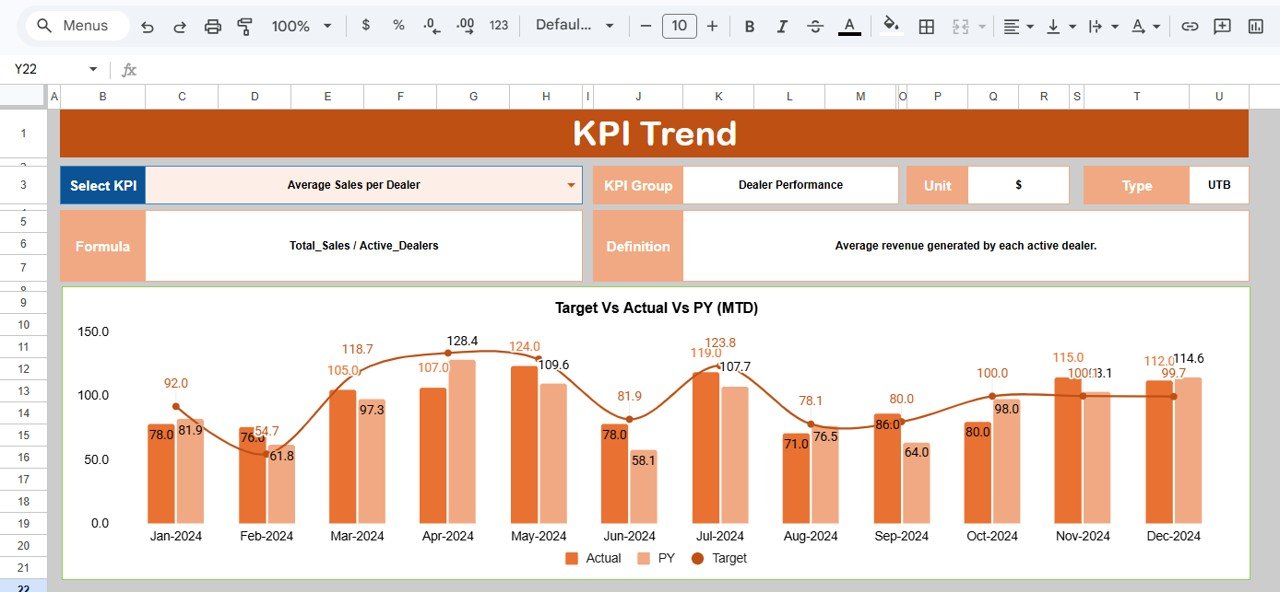Toggle italic formatting

tap(781, 26)
